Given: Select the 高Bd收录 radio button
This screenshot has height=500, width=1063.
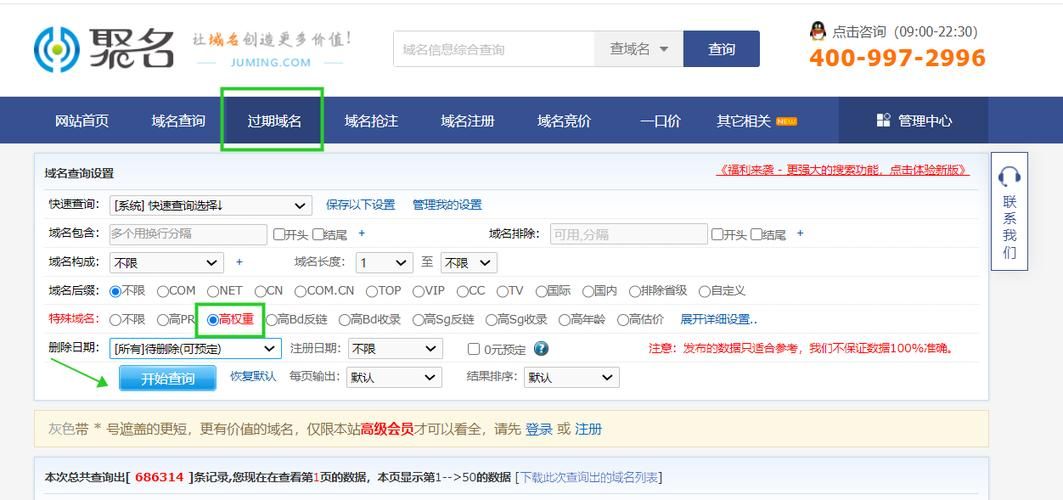Looking at the screenshot, I should [344, 320].
